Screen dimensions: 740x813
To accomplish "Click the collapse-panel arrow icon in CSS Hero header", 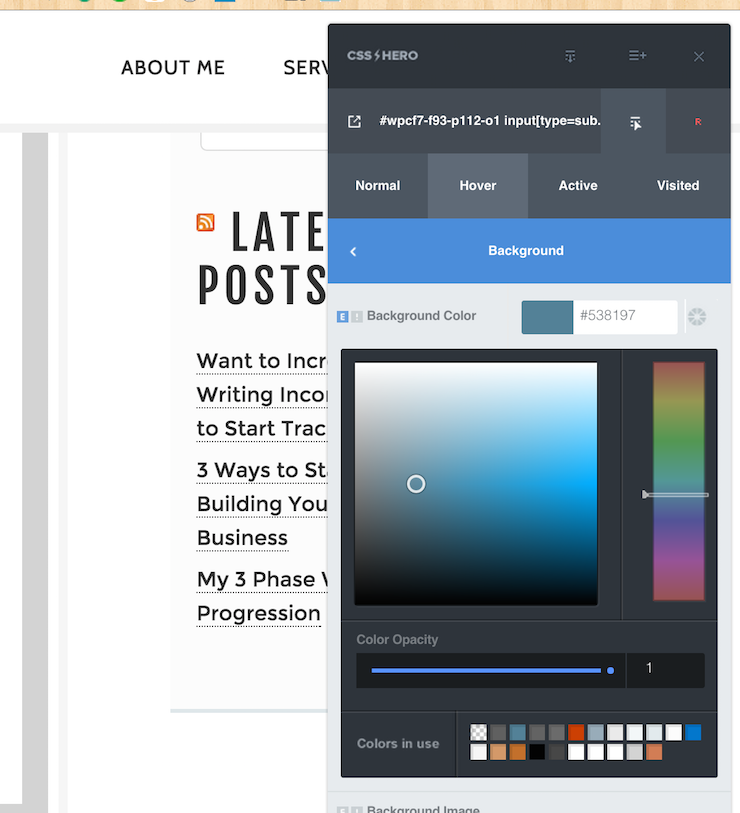I will pyautogui.click(x=570, y=56).
